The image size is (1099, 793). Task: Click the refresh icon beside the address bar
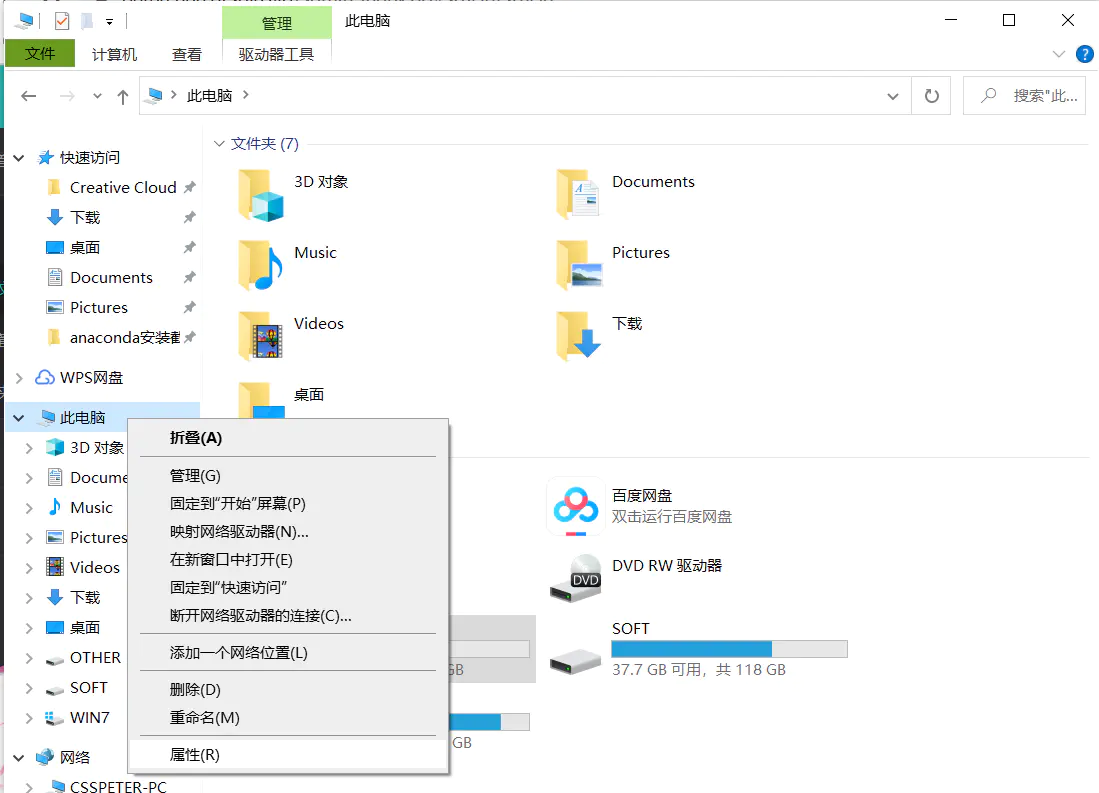[x=931, y=95]
